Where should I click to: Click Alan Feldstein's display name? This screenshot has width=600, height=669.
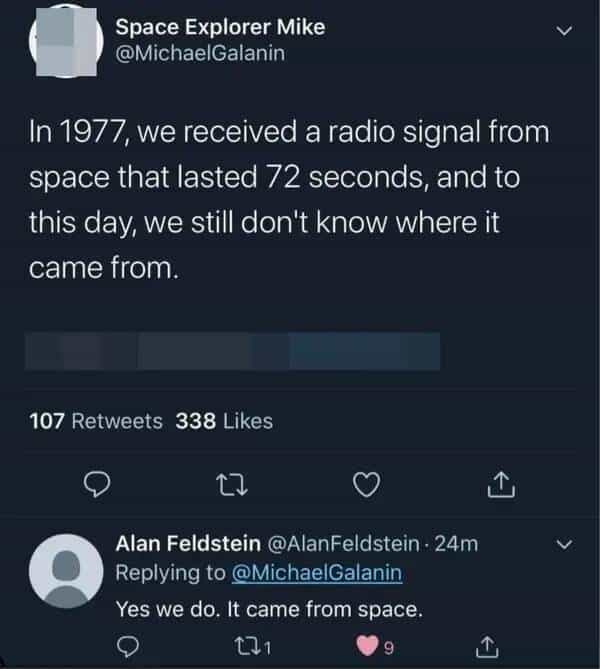(188, 545)
